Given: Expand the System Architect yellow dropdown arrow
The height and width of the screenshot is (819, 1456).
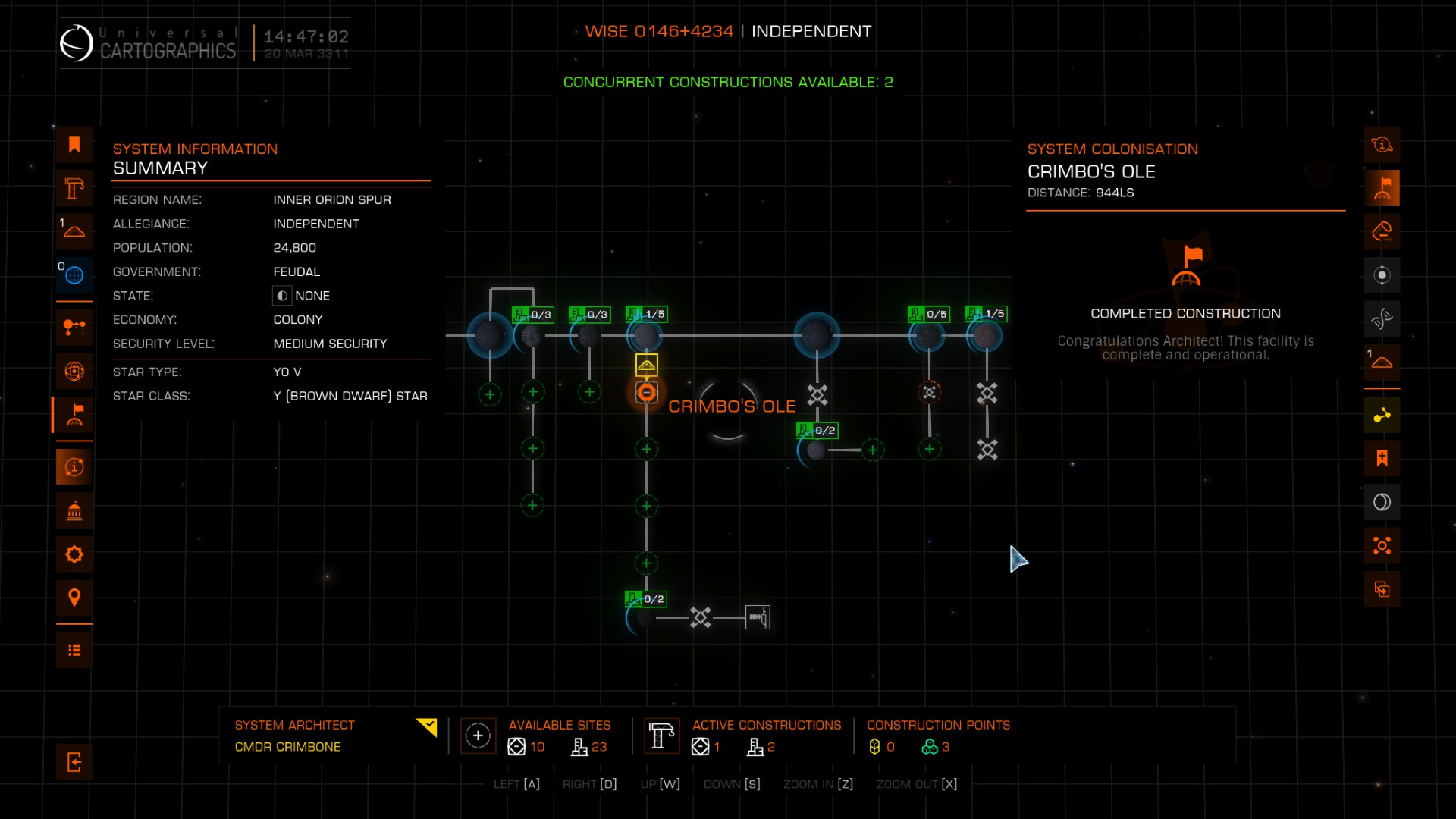Looking at the screenshot, I should click(427, 727).
